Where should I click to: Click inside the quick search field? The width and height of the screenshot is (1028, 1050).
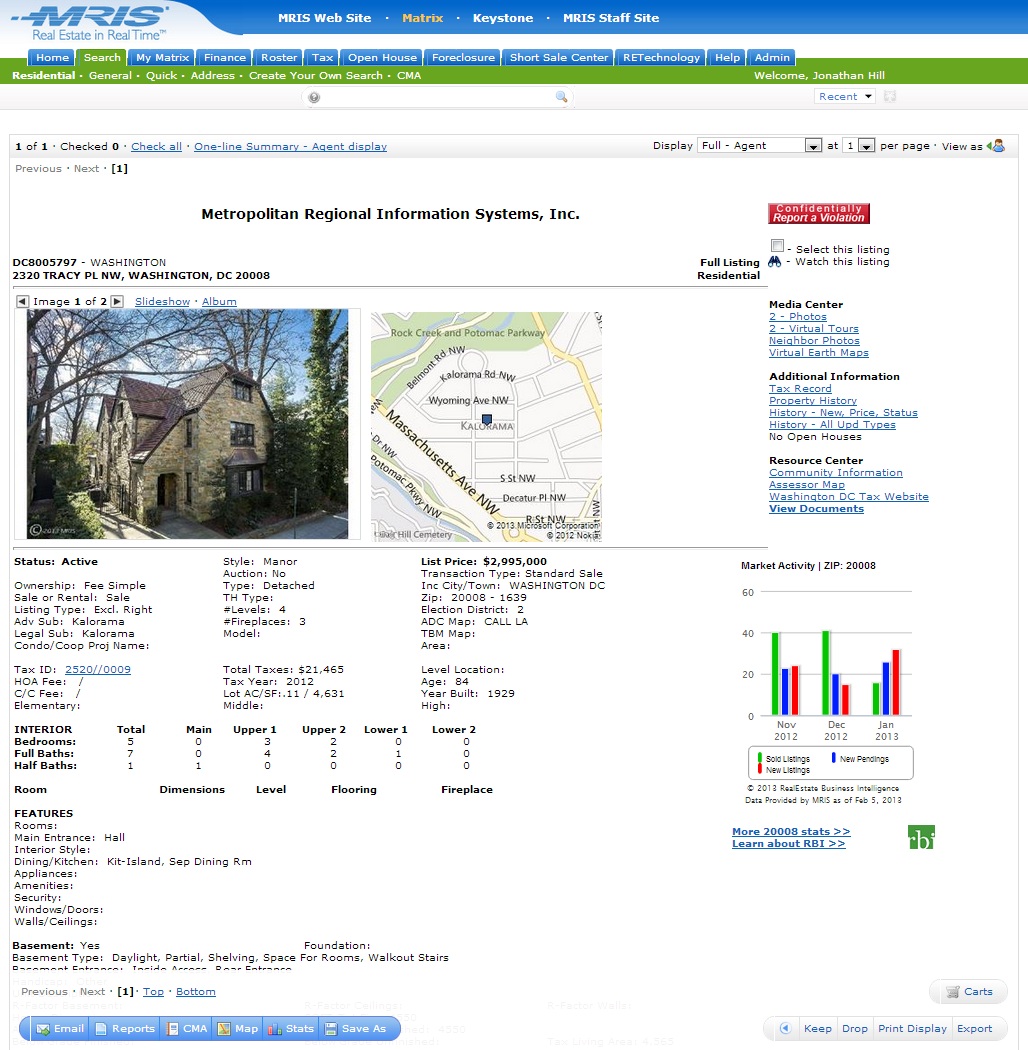437,97
